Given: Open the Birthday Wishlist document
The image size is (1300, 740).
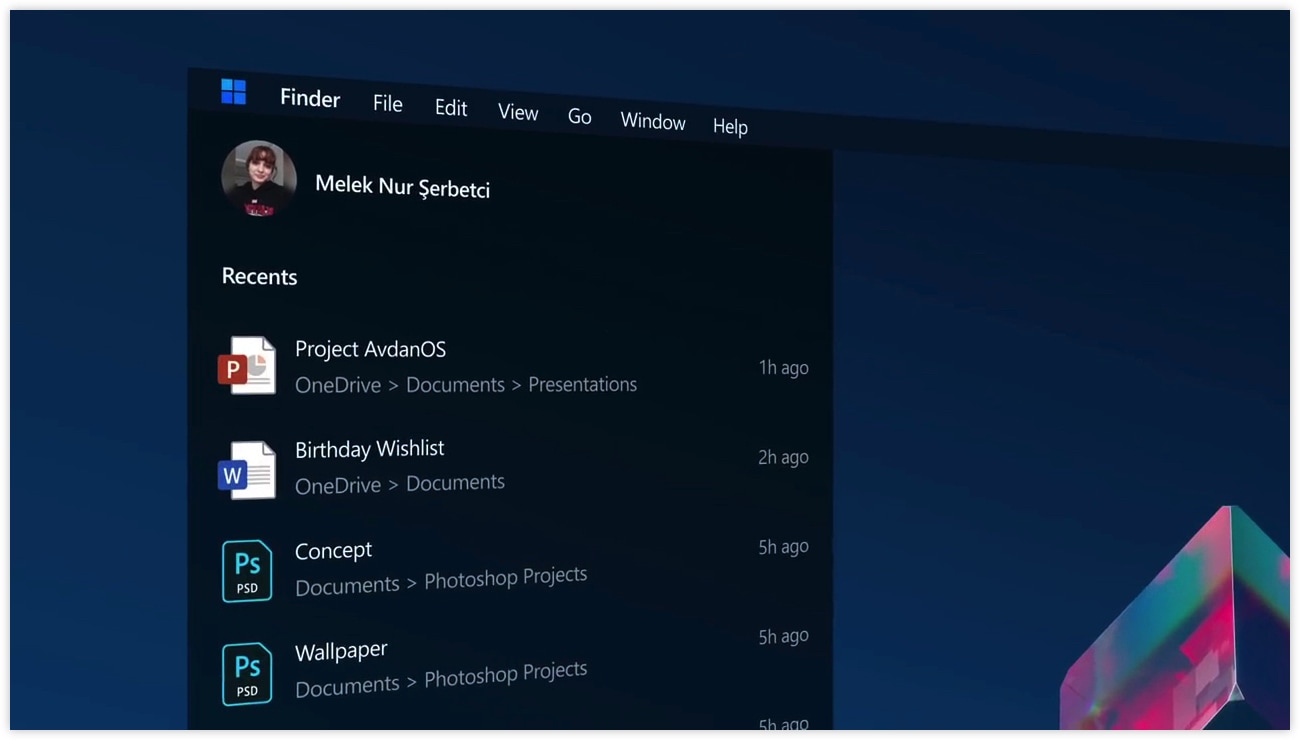Looking at the screenshot, I should (x=369, y=449).
